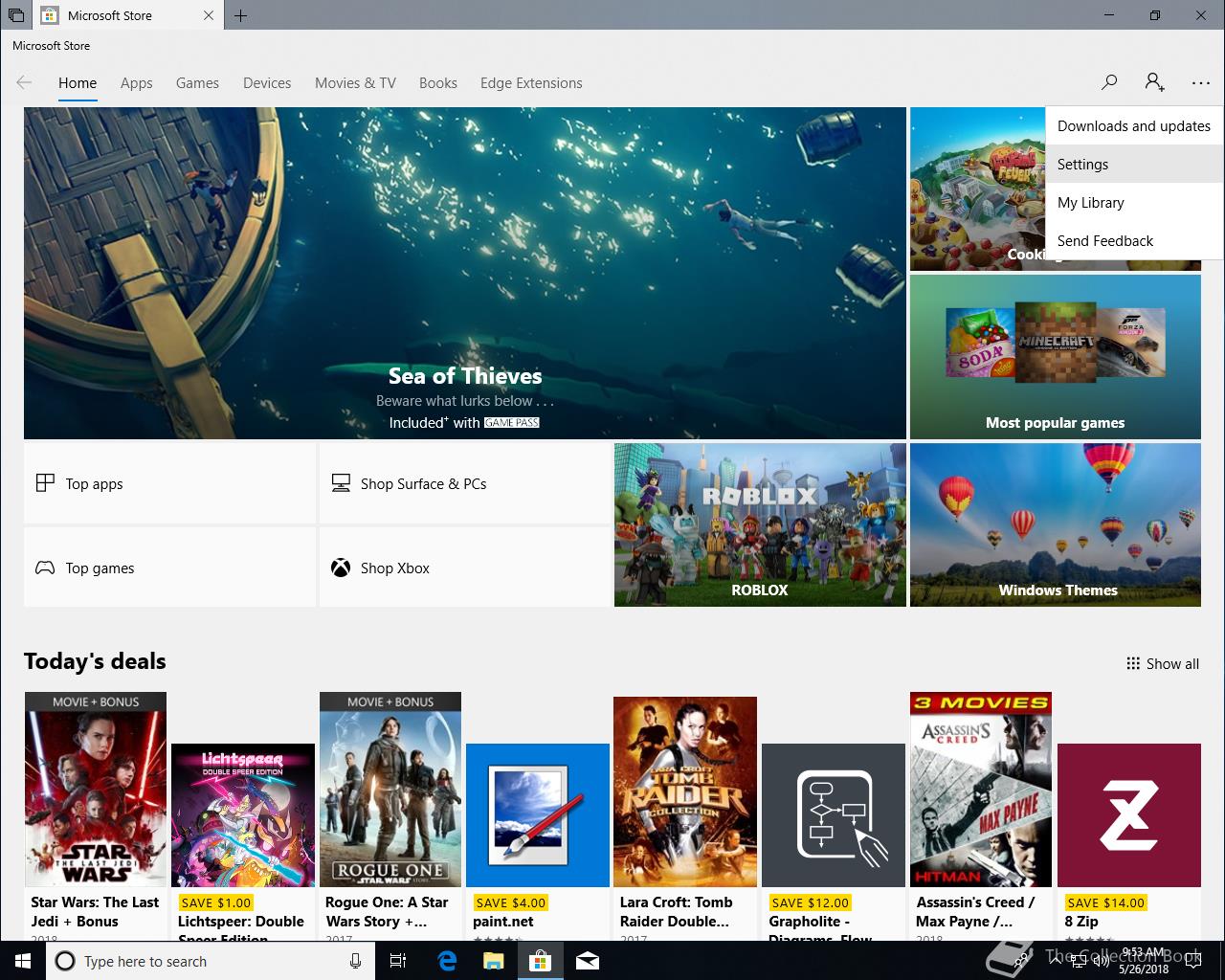1225x980 pixels.
Task: Click the Shop Xbox logo icon
Action: coord(341,568)
